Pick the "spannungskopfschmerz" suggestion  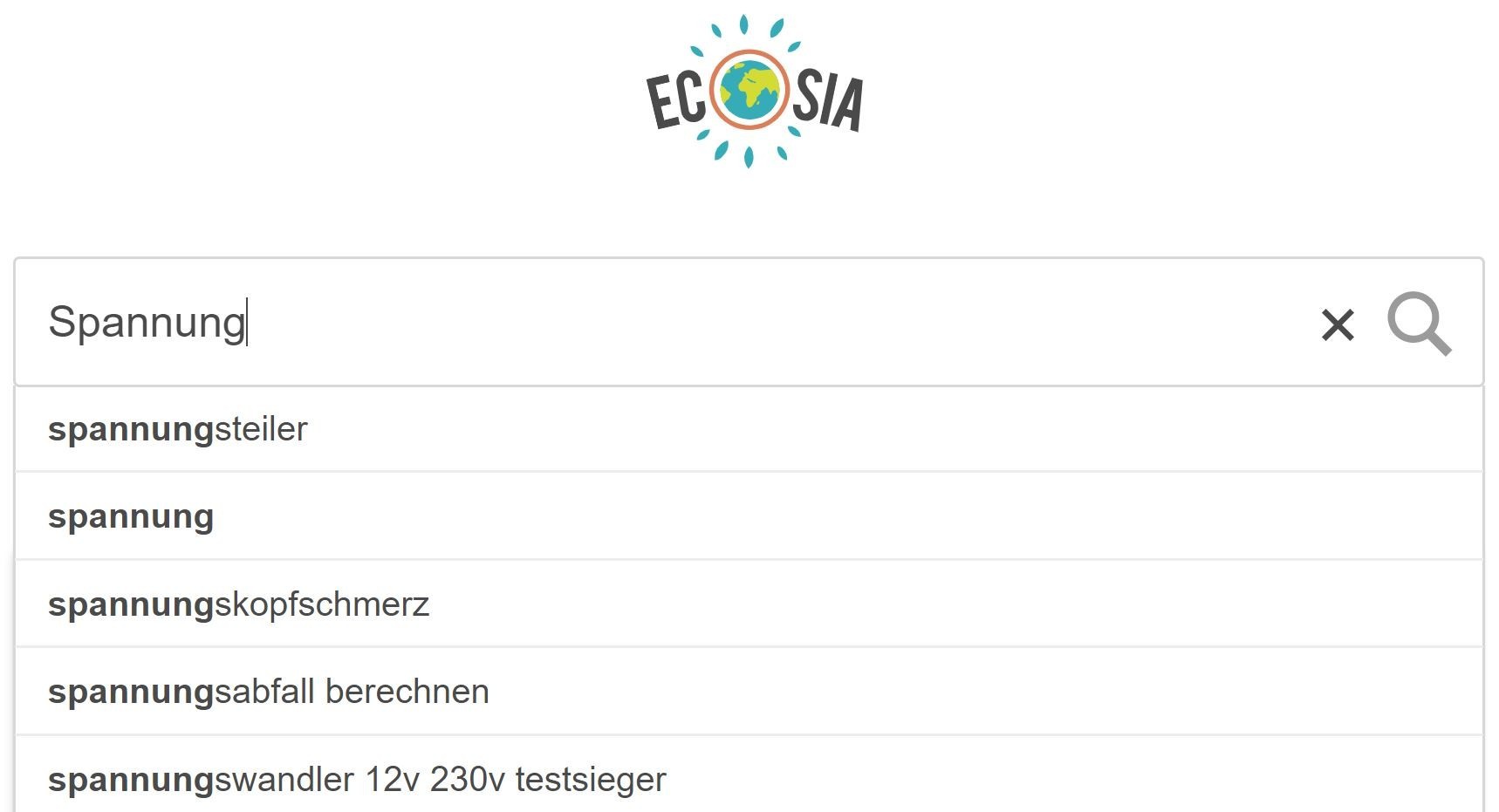239,604
